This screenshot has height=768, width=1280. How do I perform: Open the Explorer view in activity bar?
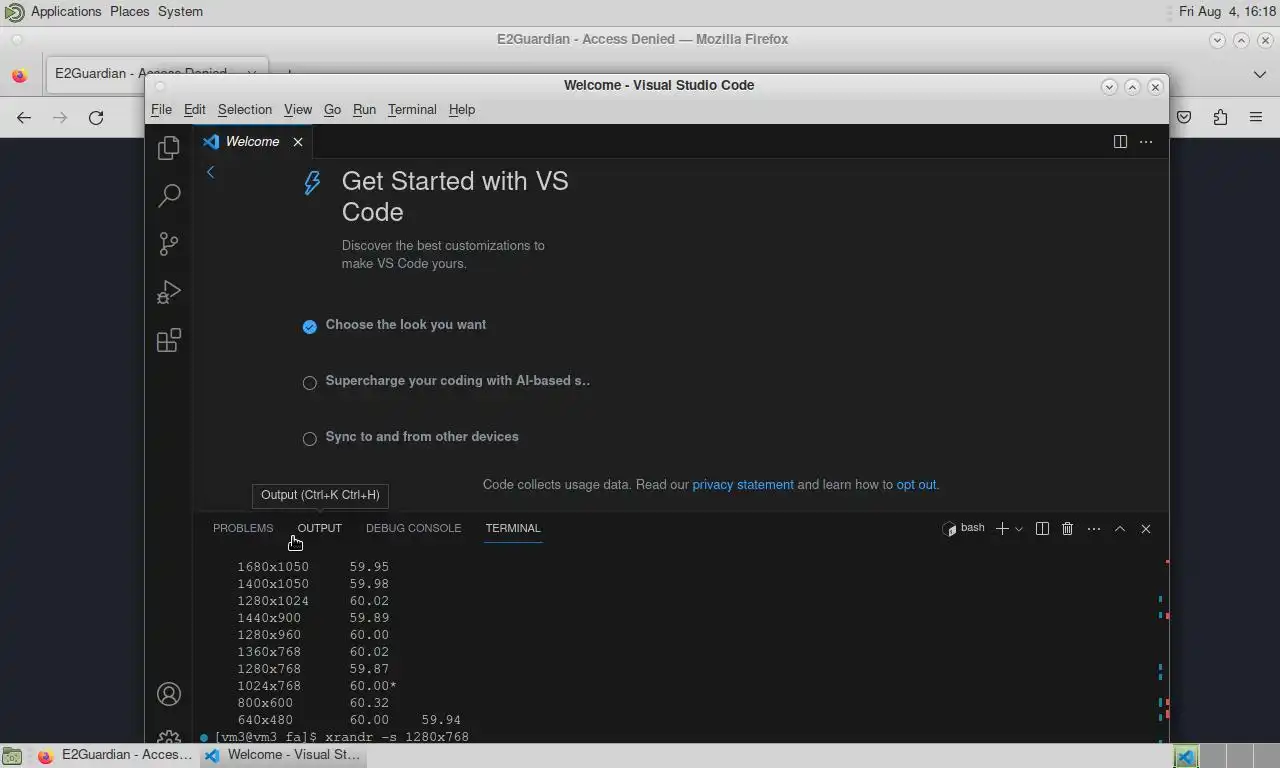pyautogui.click(x=169, y=148)
